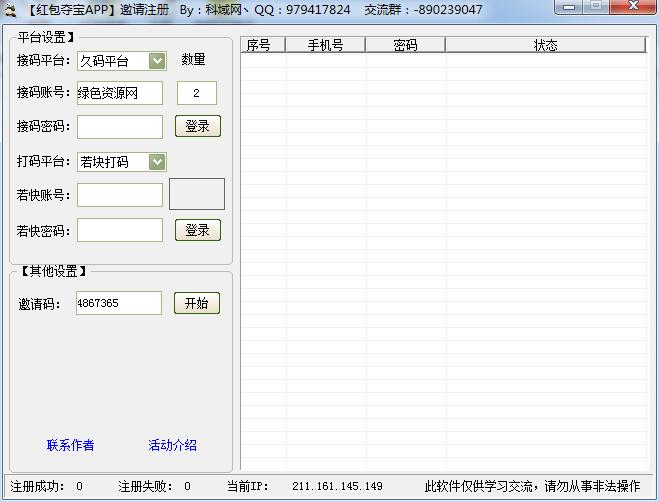
Task: Click the 接码密码 input field
Action: [120, 127]
